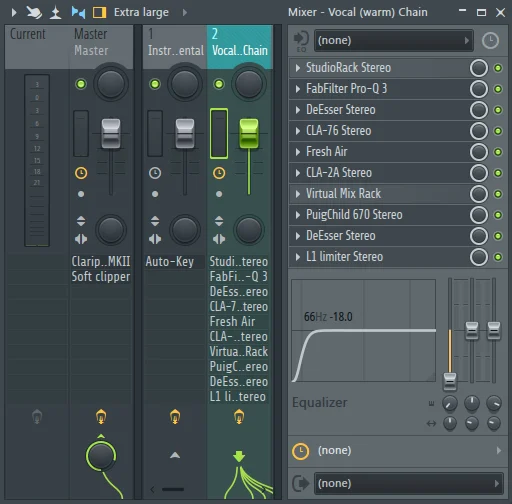The height and width of the screenshot is (504, 512).
Task: Disable the StudioRack Stereo effect green light
Action: (x=498, y=68)
